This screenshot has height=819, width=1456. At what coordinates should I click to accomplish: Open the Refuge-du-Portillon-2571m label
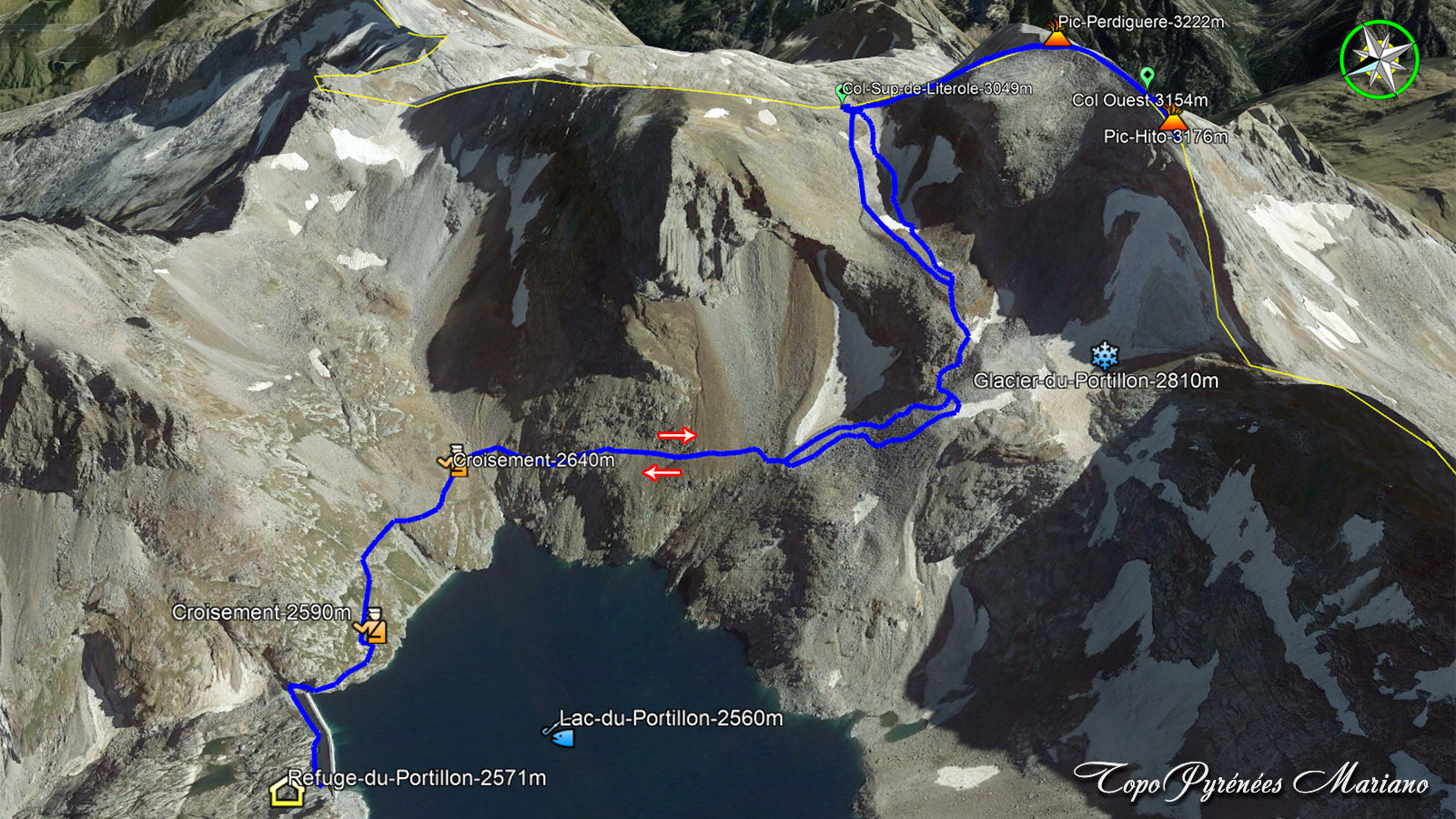point(417,778)
